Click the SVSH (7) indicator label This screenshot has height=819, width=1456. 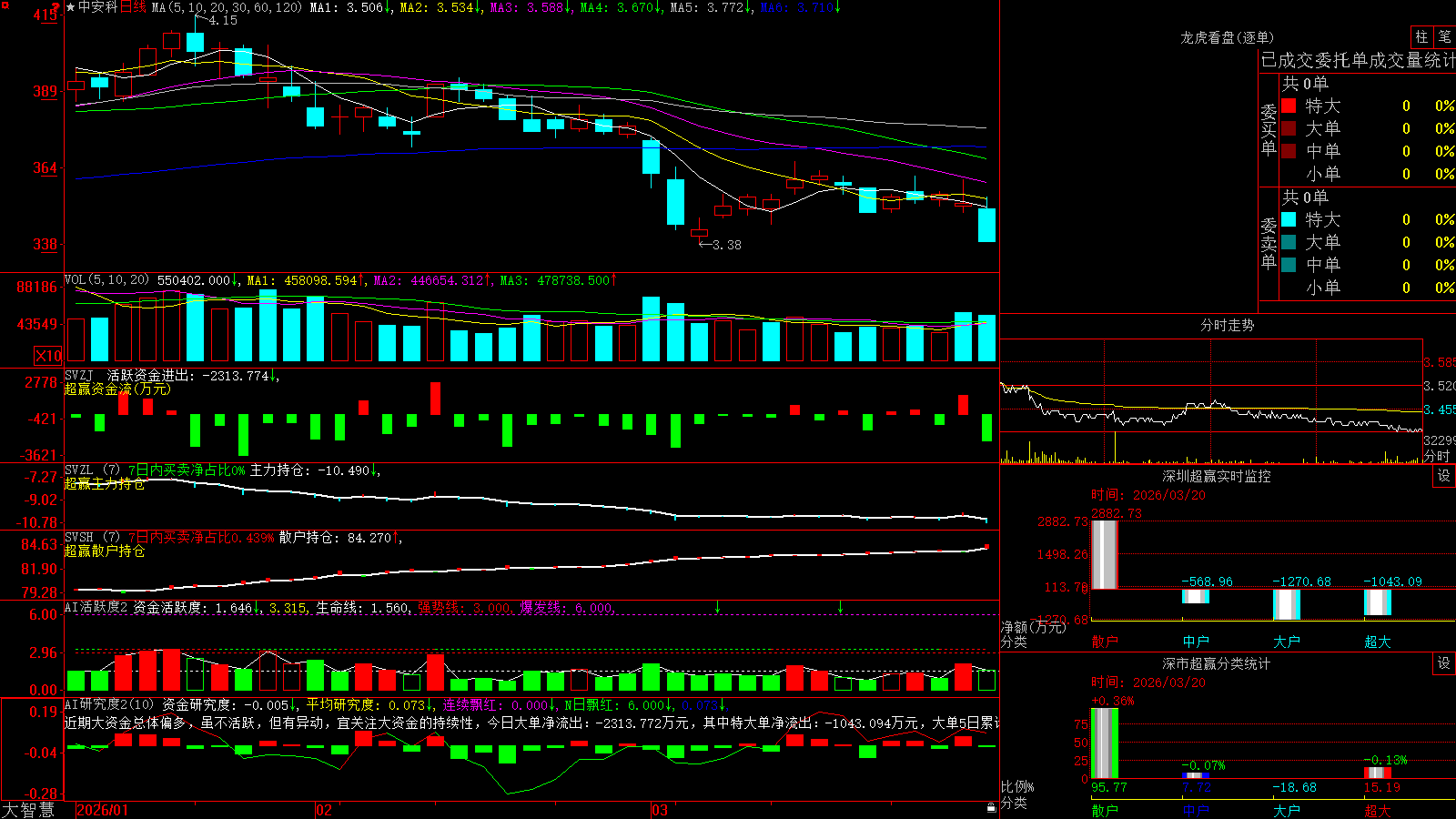coord(92,538)
